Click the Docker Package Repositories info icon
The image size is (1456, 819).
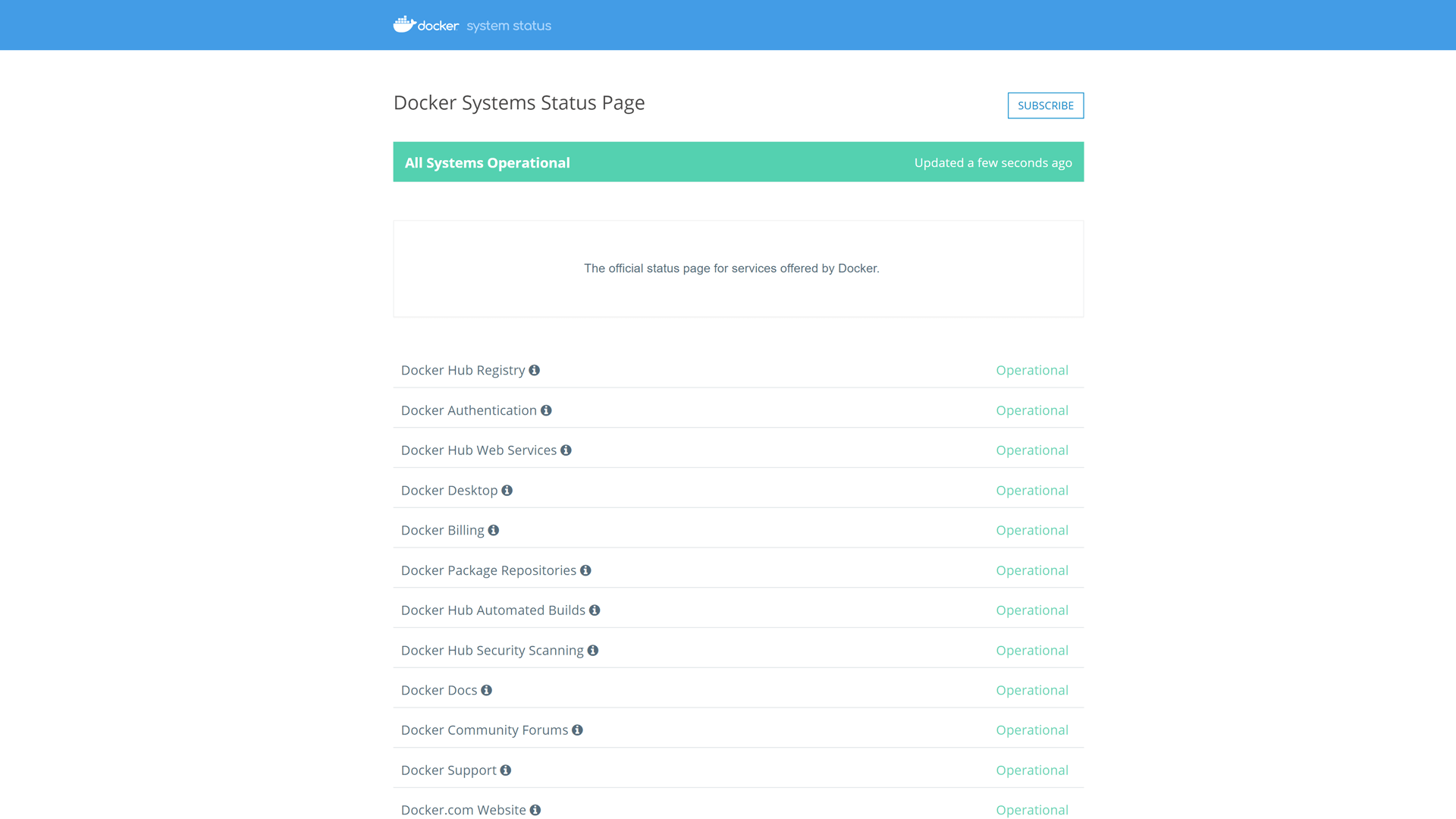tap(585, 570)
